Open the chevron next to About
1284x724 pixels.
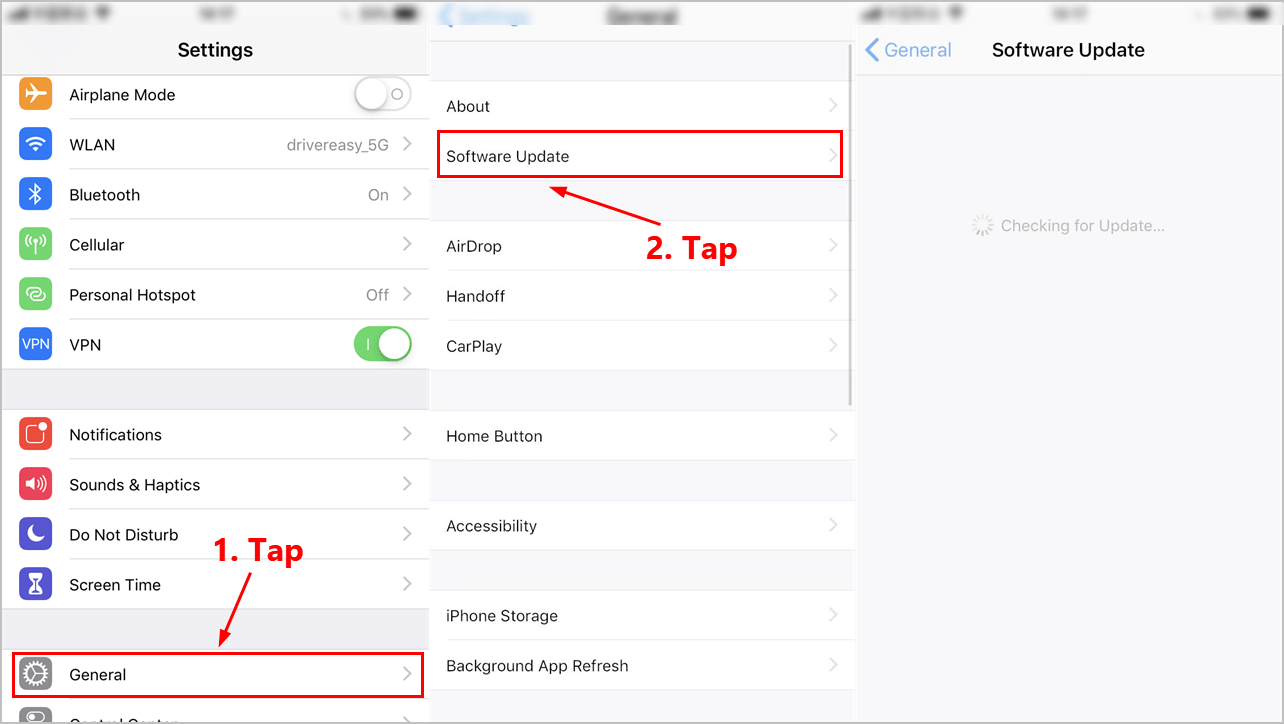coord(833,105)
